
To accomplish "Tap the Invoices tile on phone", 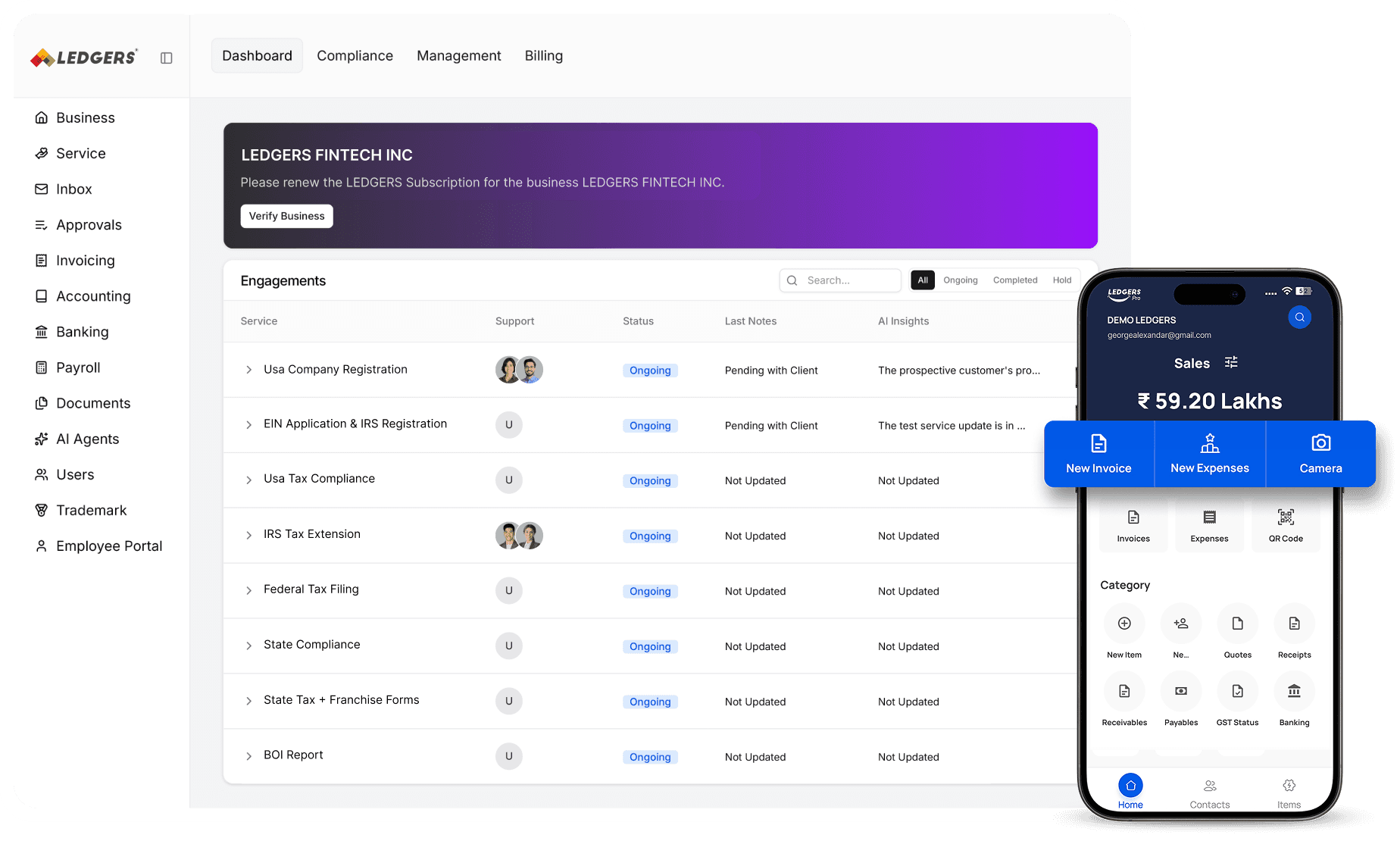I will point(1133,525).
